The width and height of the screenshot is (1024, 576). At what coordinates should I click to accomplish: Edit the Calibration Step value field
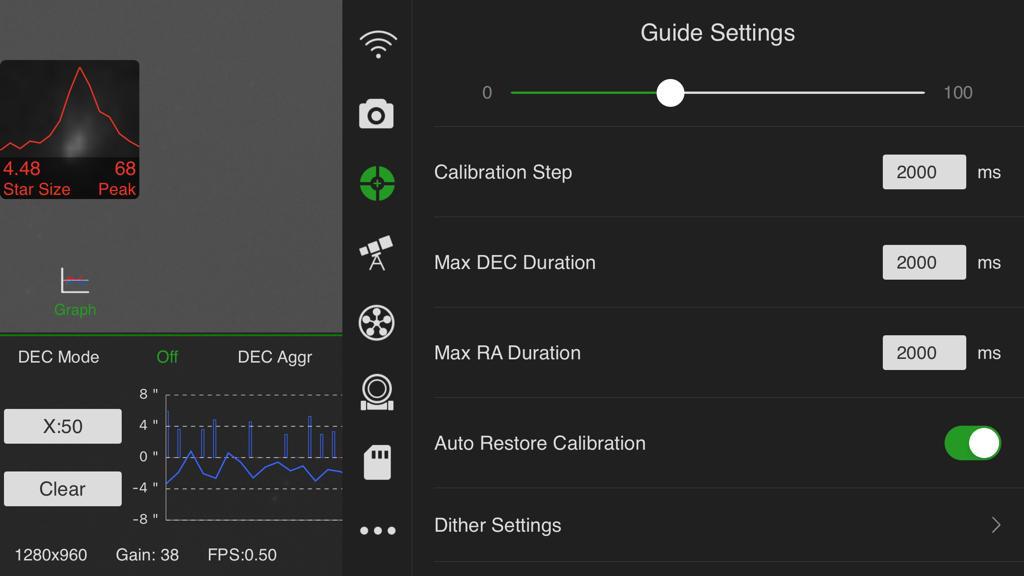[924, 172]
